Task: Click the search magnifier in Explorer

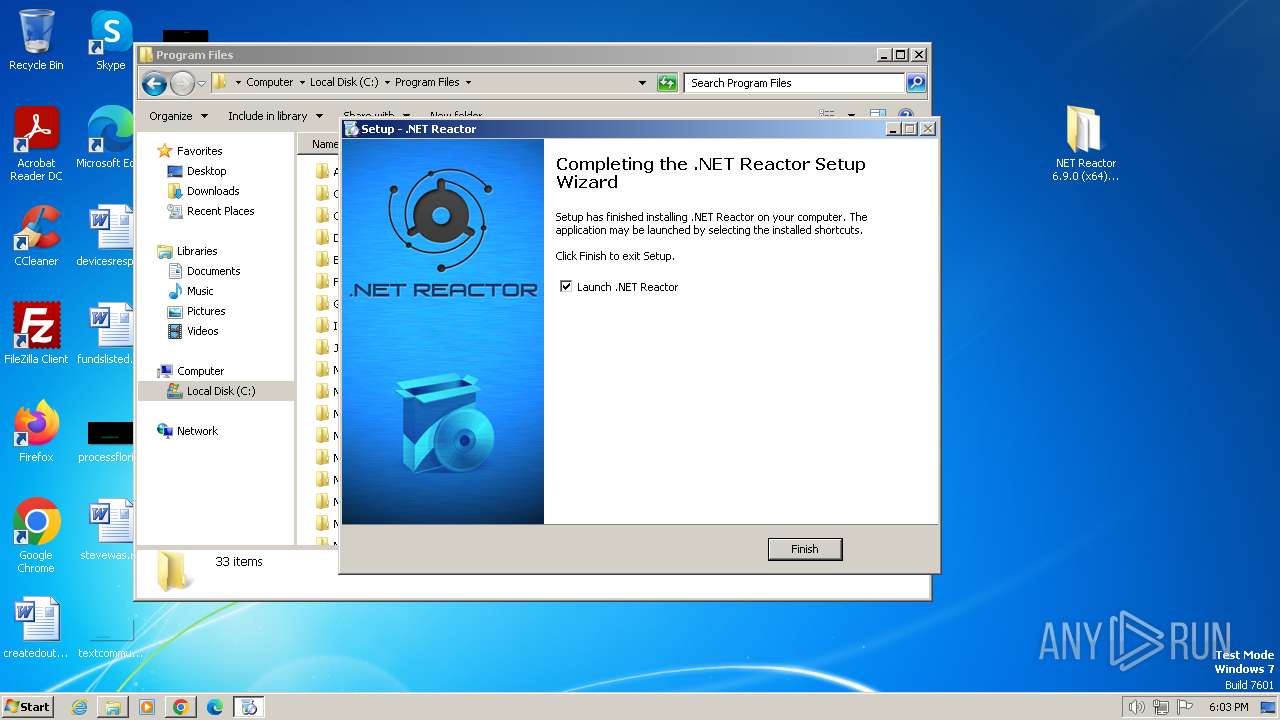Action: pyautogui.click(x=916, y=83)
